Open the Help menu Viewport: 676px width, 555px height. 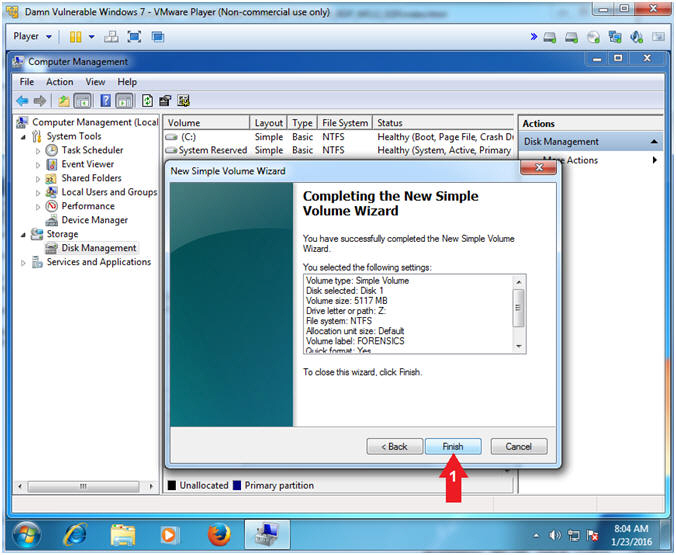pos(127,82)
